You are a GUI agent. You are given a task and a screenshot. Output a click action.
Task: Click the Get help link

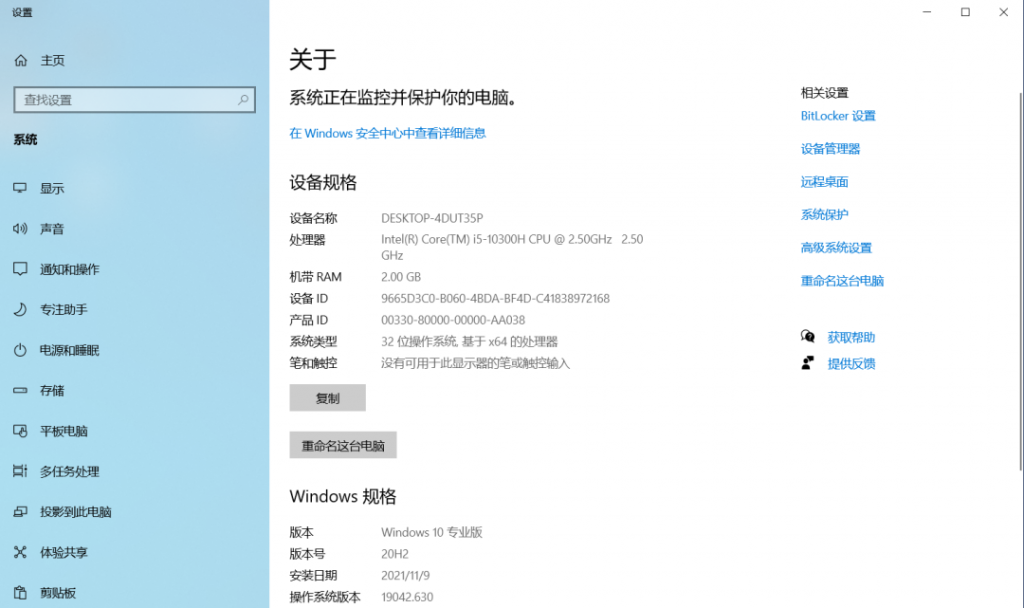(851, 338)
